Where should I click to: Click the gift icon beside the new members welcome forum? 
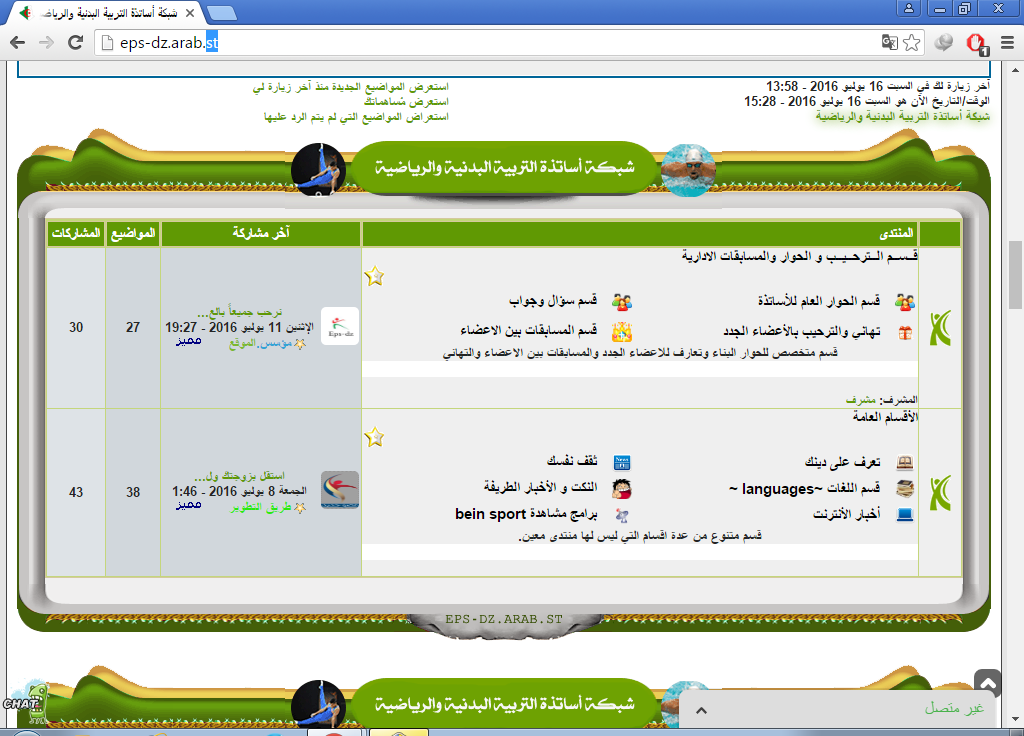click(x=905, y=331)
